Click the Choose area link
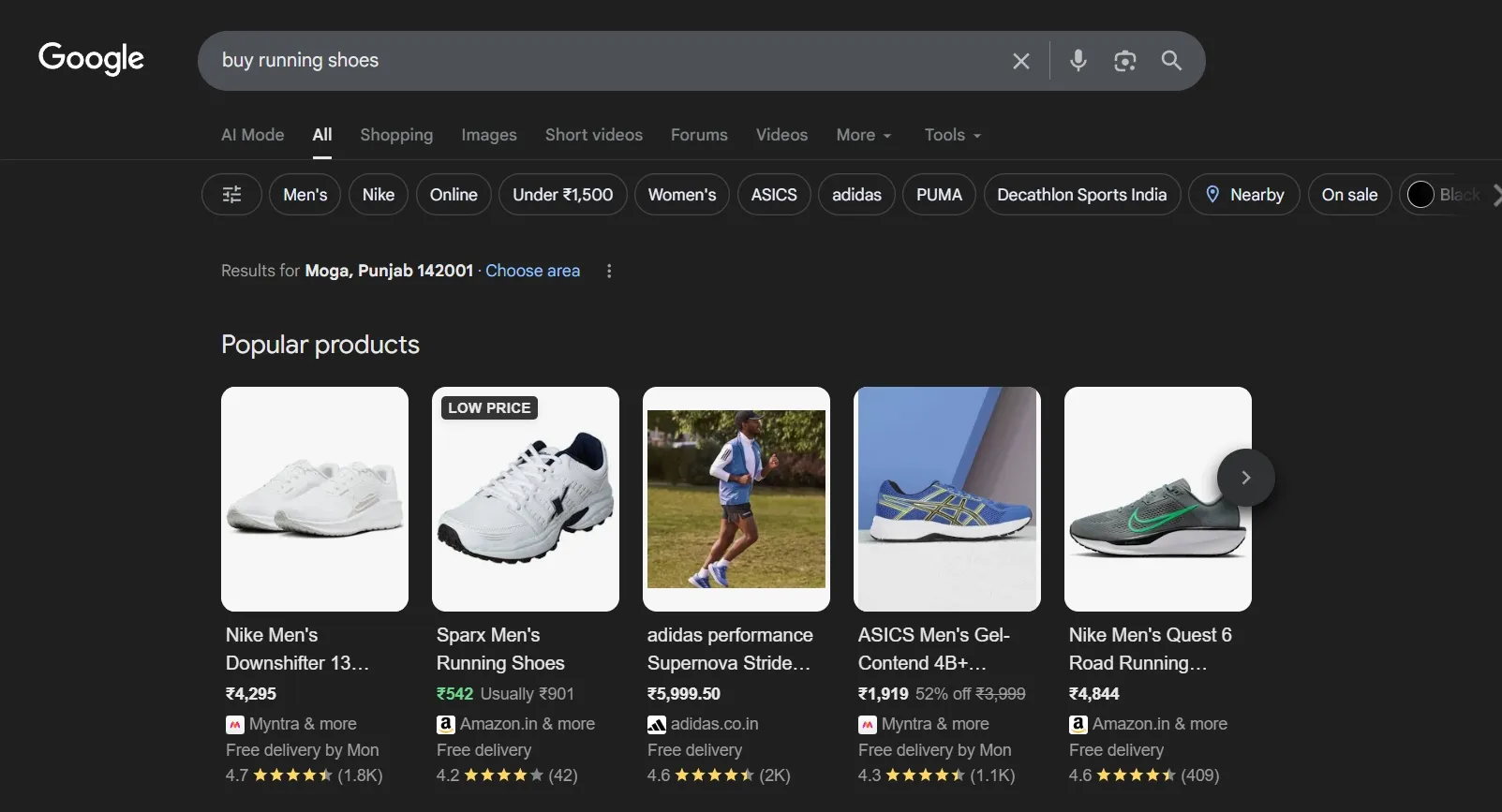Screen dimensions: 1502x812 [x=532, y=271]
